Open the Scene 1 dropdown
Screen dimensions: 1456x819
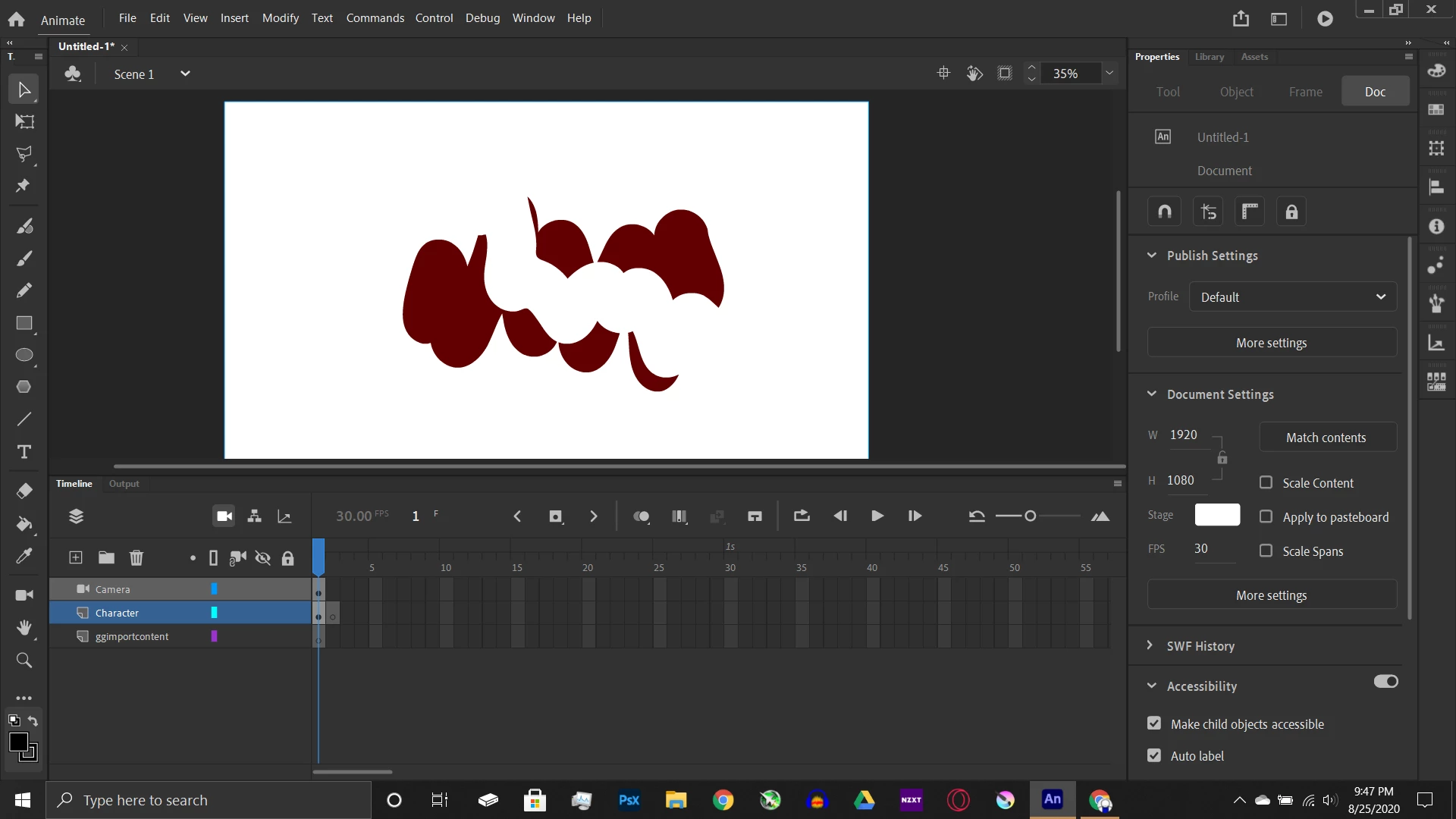pos(185,74)
